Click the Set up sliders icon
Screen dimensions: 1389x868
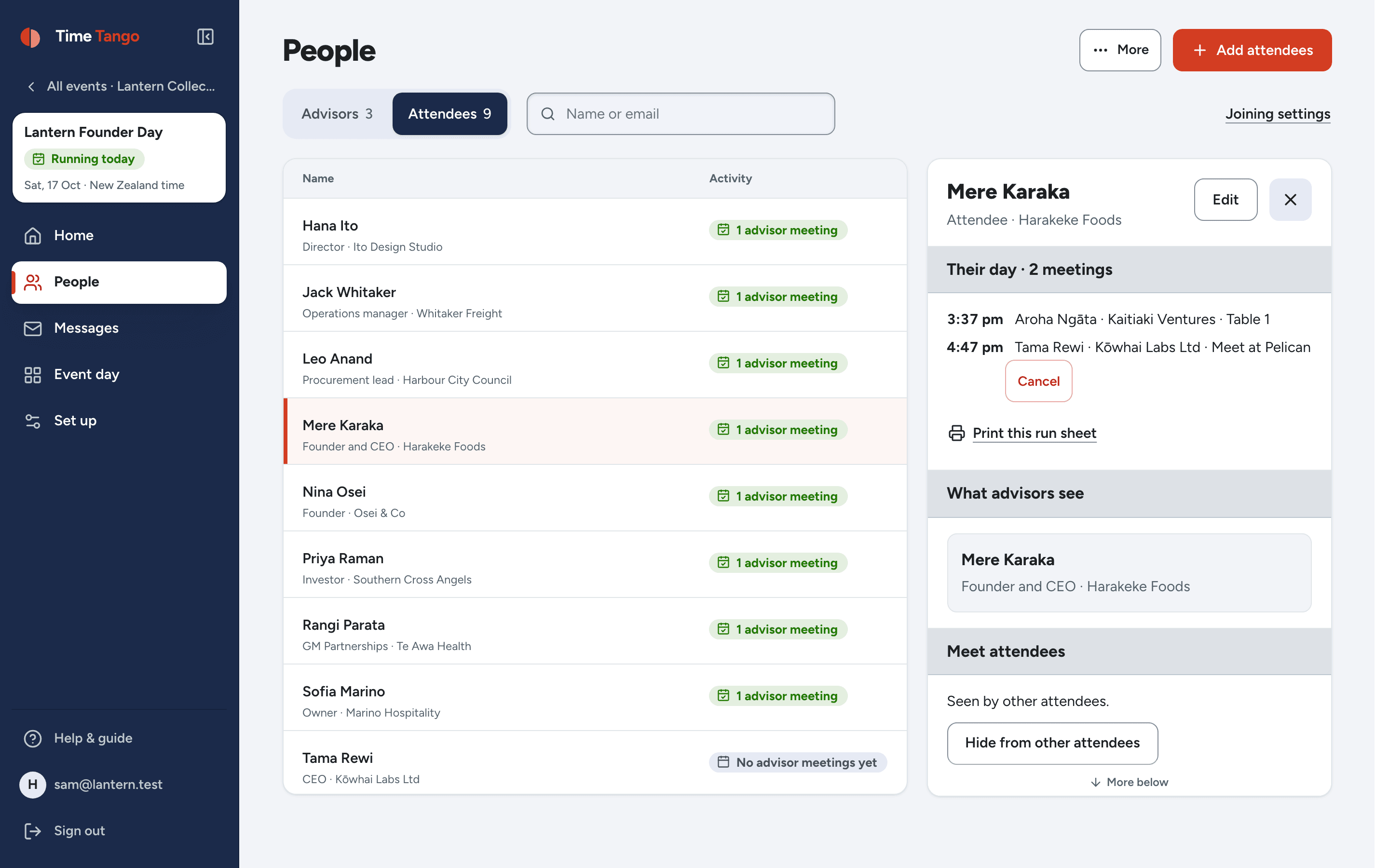point(33,421)
